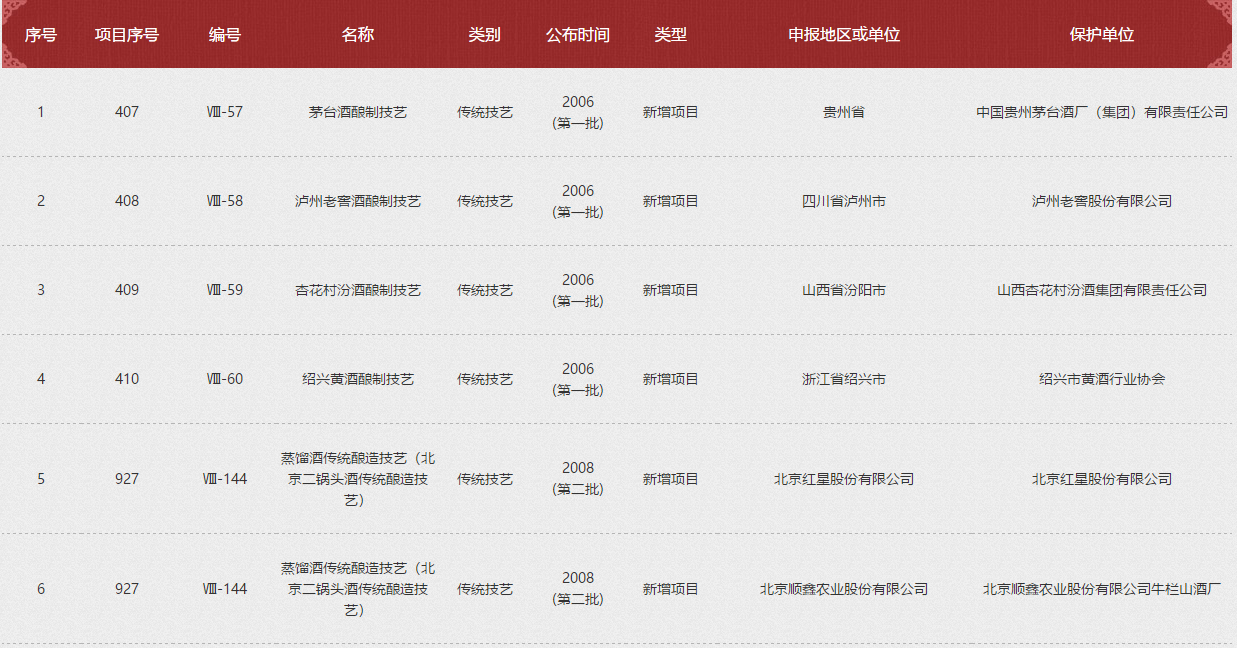The height and width of the screenshot is (648, 1237).
Task: Click 绍兴市黄酒行业协会 protection unit
Action: click(x=1102, y=379)
